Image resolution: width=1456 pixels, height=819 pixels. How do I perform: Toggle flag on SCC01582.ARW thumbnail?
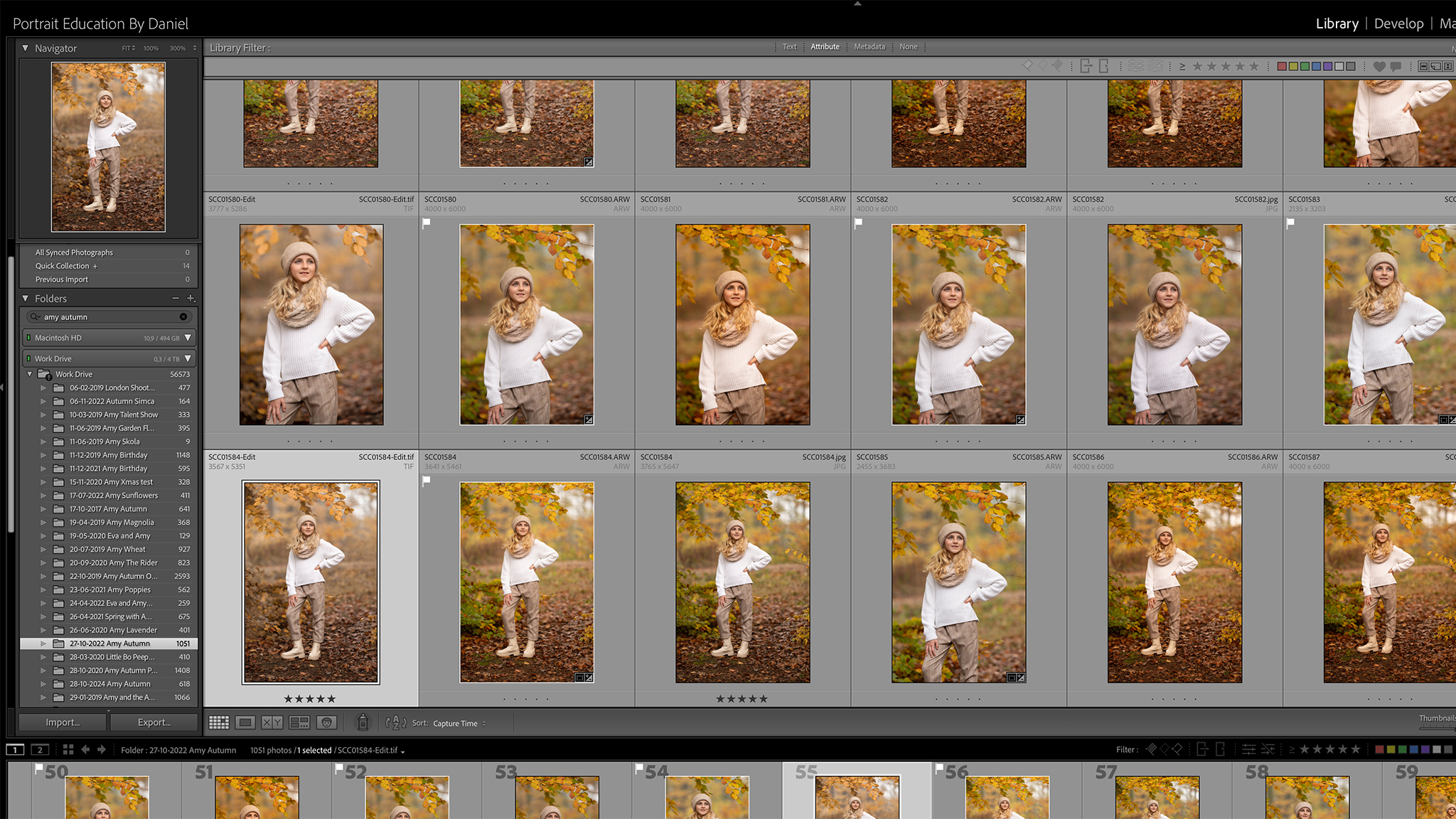(859, 223)
